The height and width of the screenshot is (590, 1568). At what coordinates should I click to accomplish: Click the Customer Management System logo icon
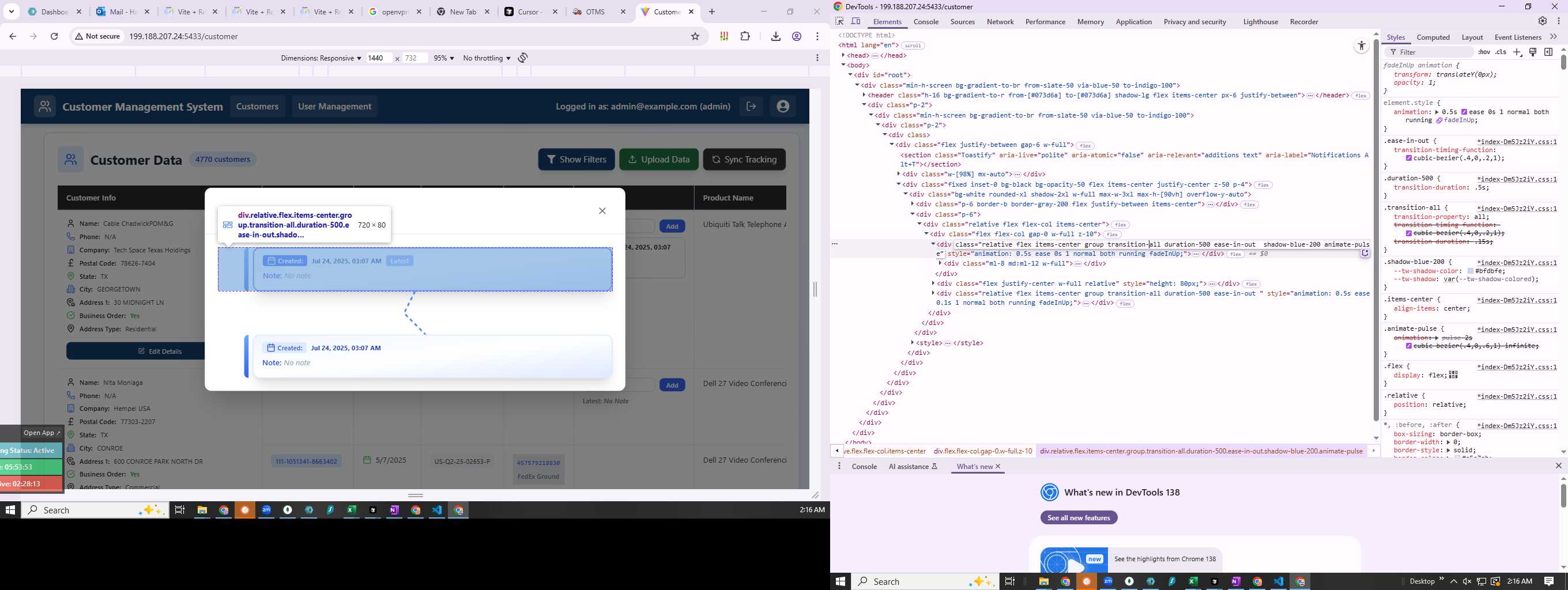[x=44, y=107]
